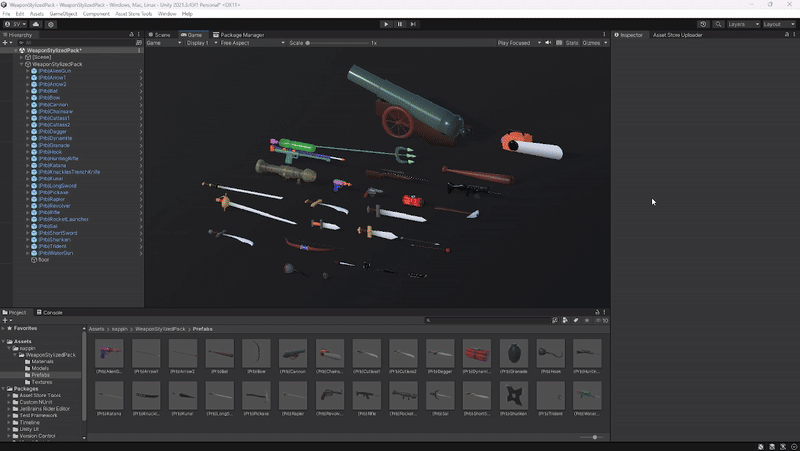This screenshot has height=451, width=800.
Task: Open the Play Focused dropdown
Action: point(519,43)
